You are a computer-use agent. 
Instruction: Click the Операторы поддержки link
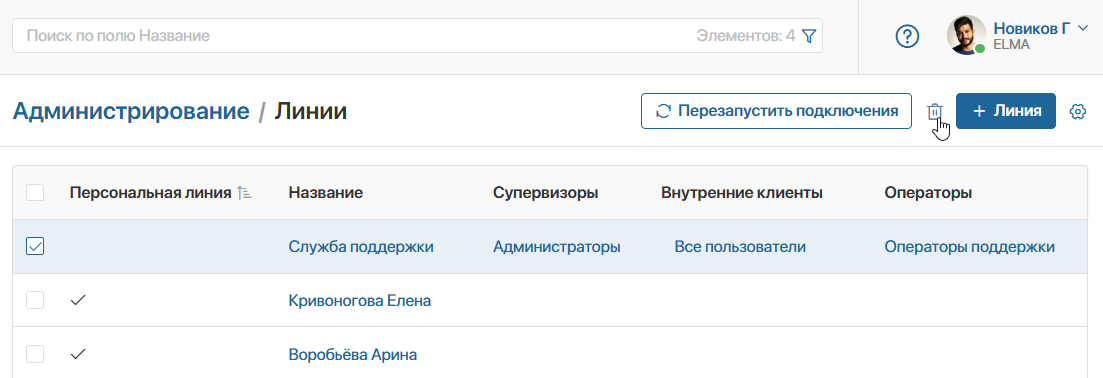pos(969,247)
